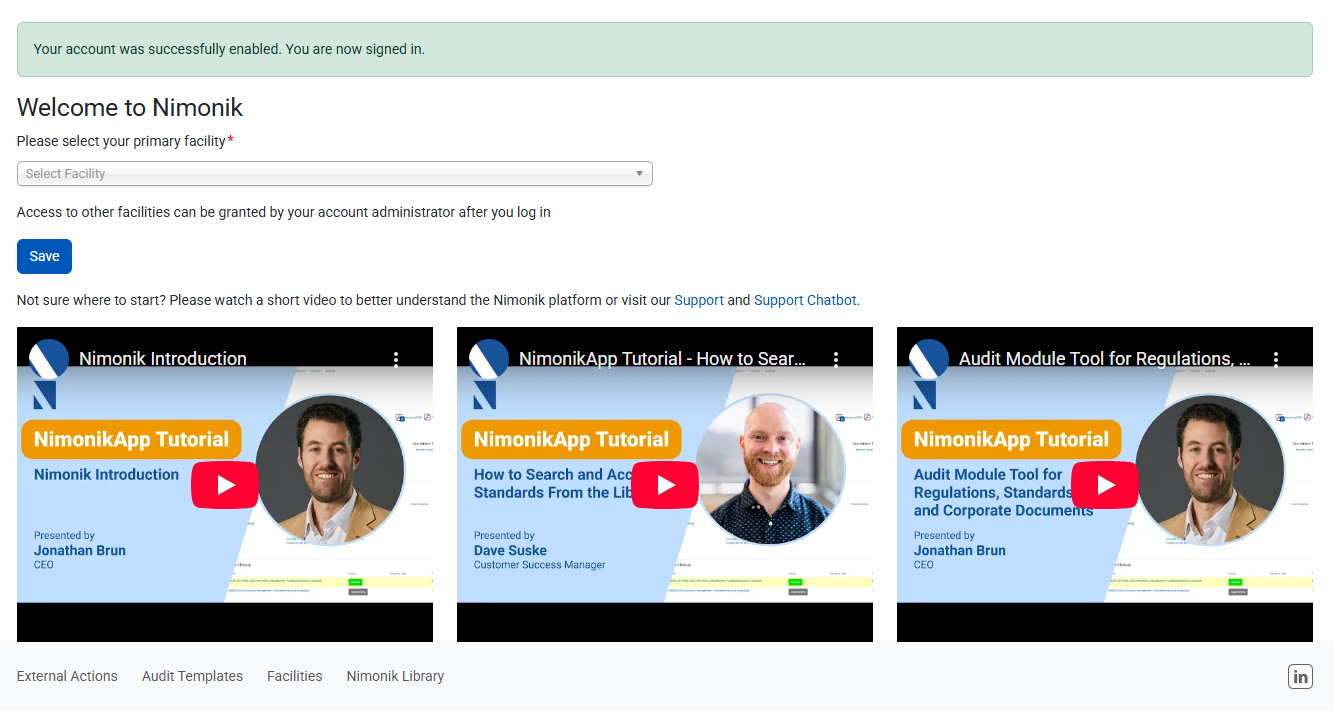Go to Audit Templates in footer
The width and height of the screenshot is (1334, 713).
192,676
